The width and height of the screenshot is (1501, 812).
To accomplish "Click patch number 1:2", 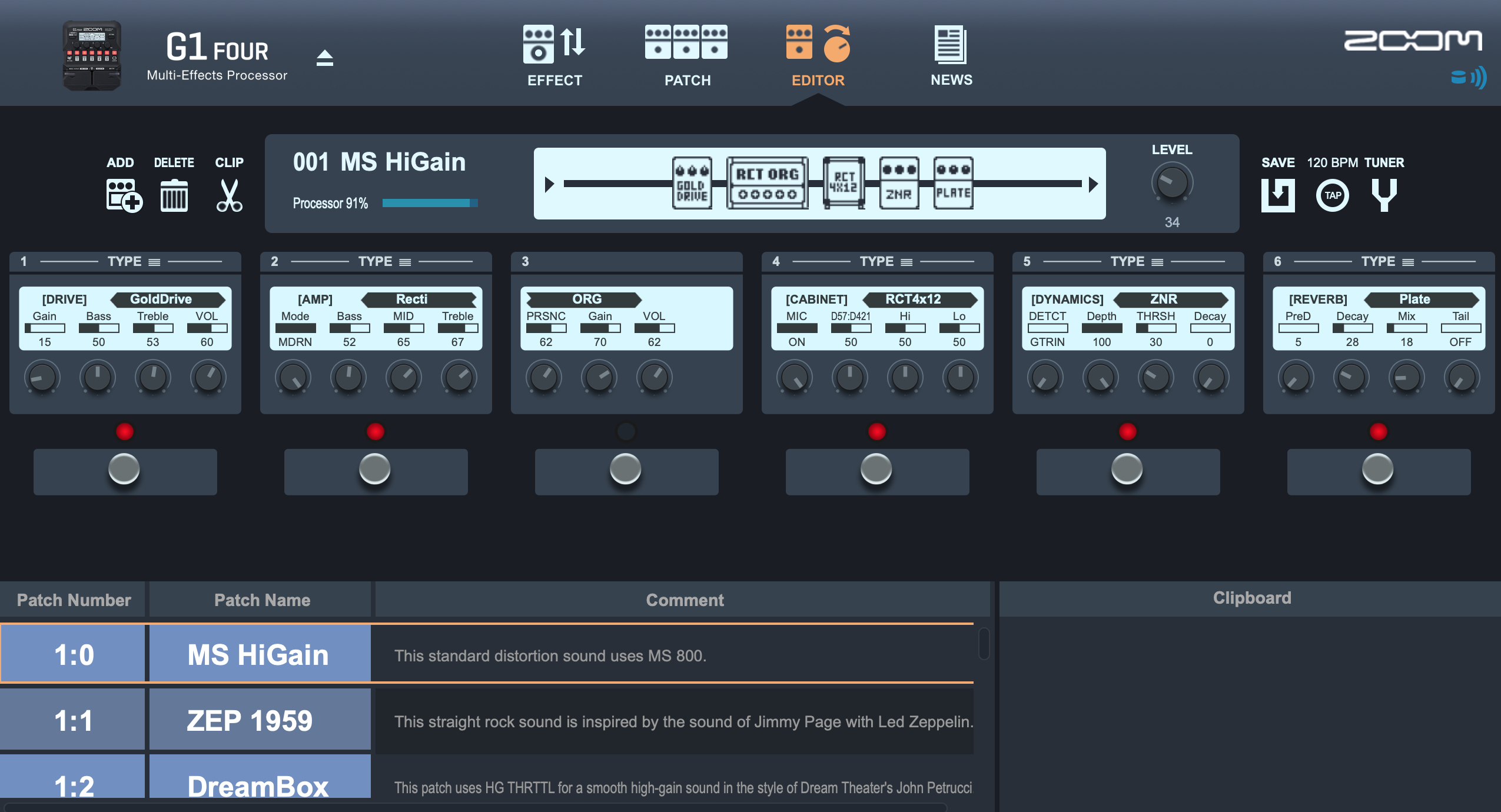I will coord(72,777).
